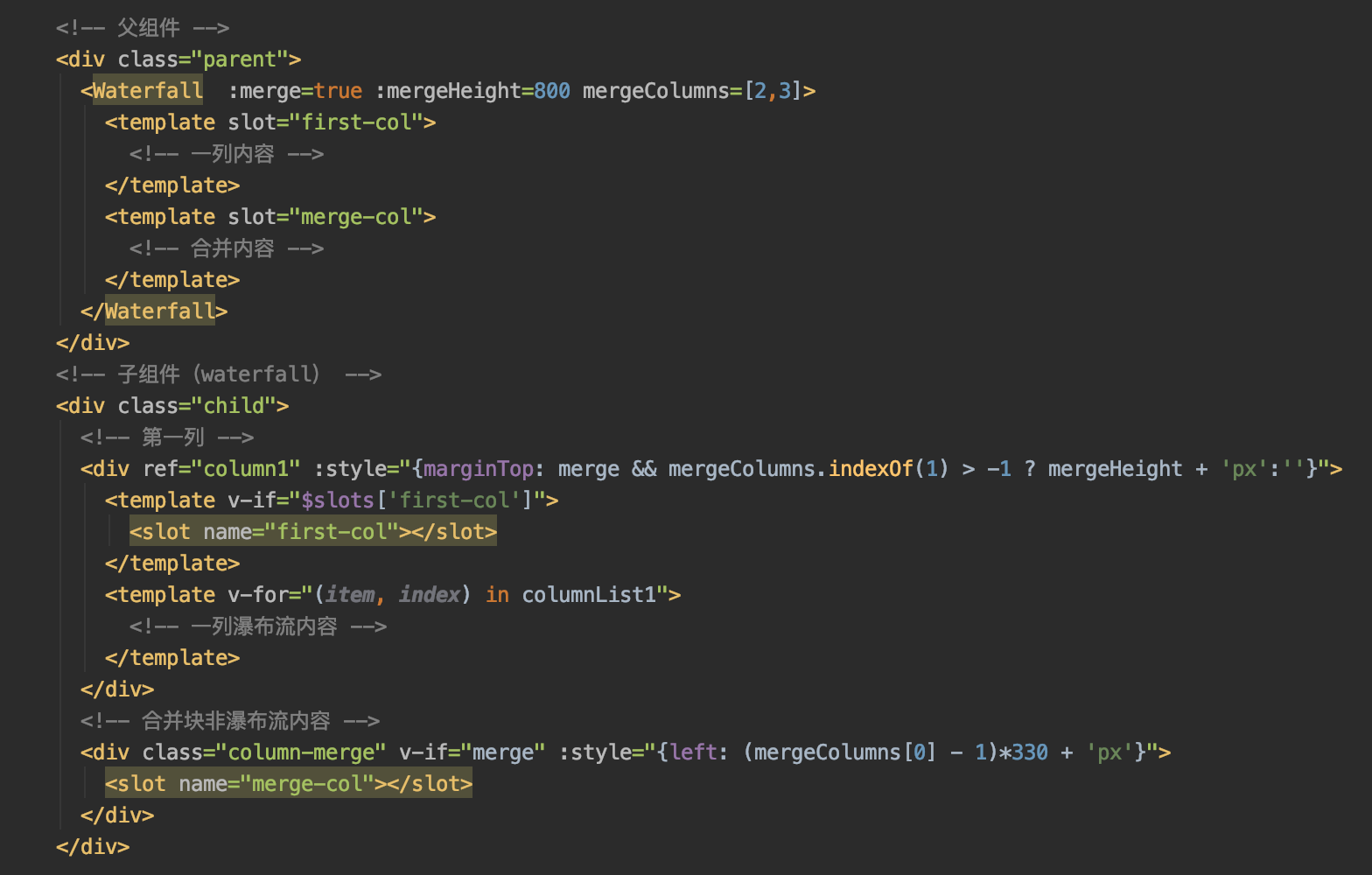Click the div class="parent" opening tag
The width and height of the screenshot is (1372, 875).
pos(178,59)
